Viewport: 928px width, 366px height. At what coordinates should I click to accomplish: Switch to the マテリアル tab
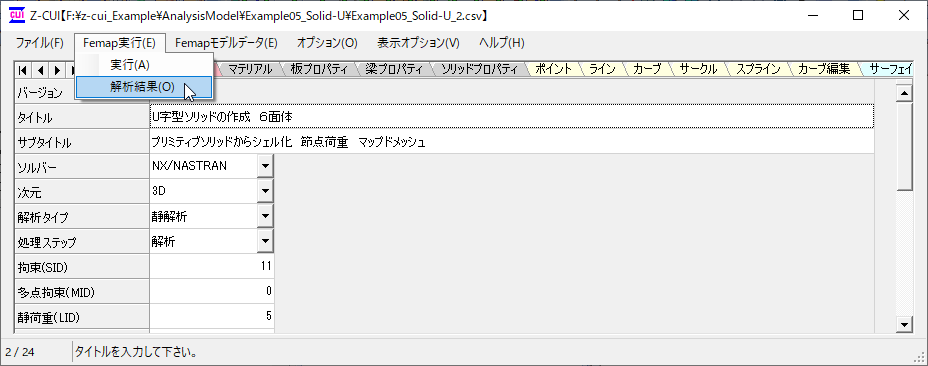coord(250,69)
